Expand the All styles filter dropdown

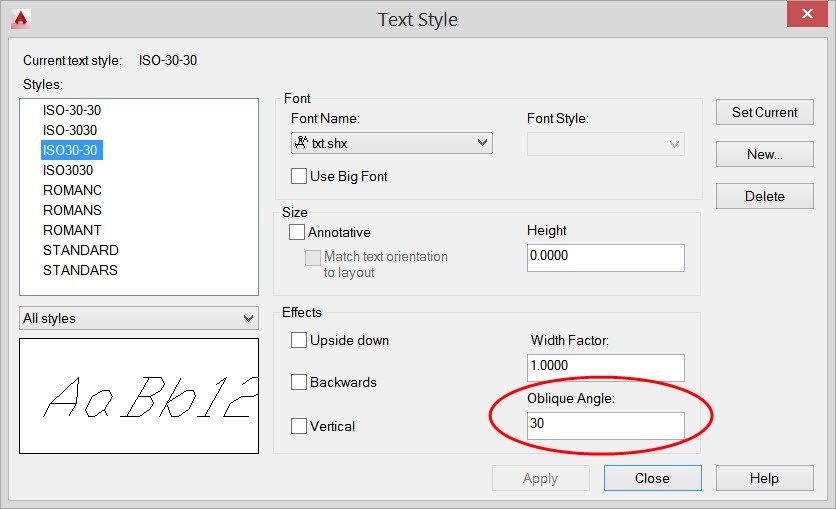139,318
